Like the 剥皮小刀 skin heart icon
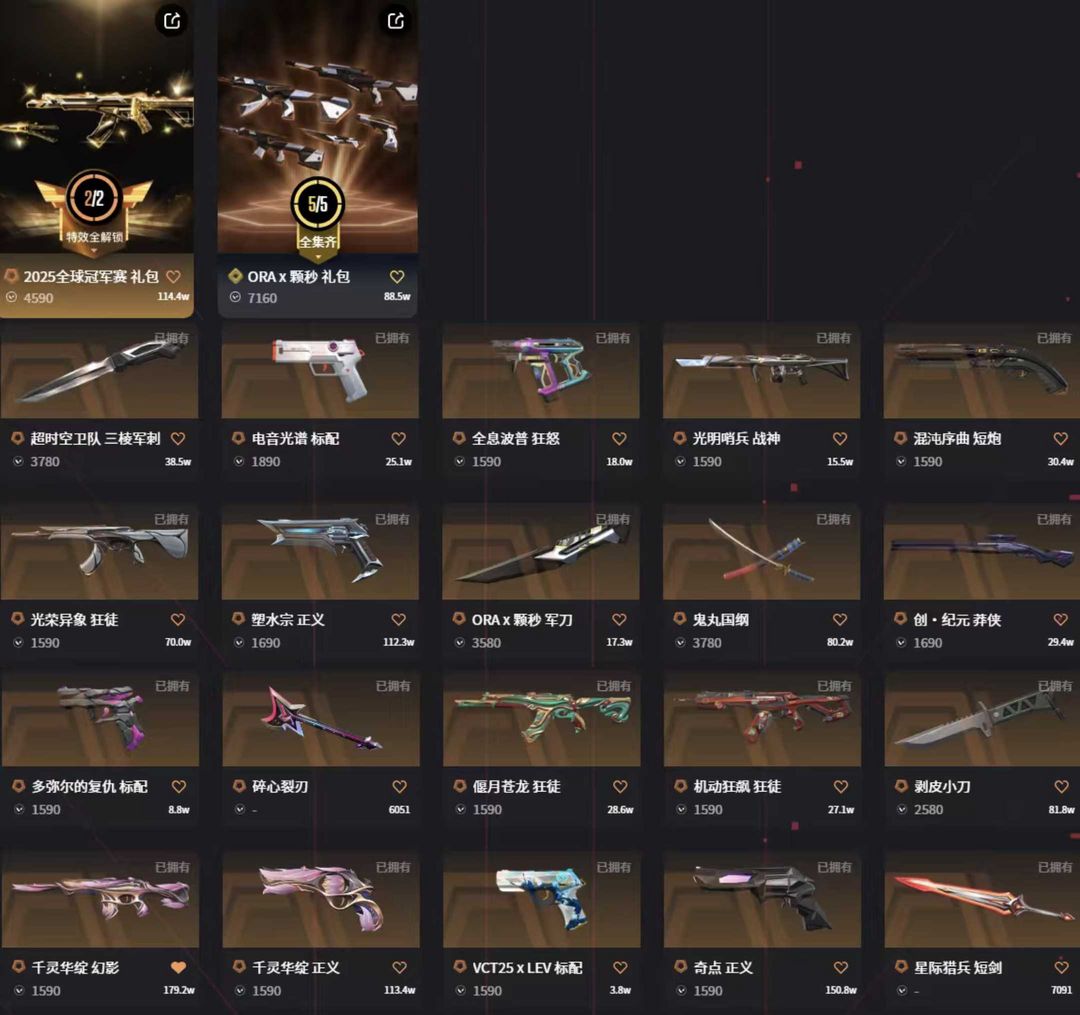1080x1015 pixels. pos(1061,786)
